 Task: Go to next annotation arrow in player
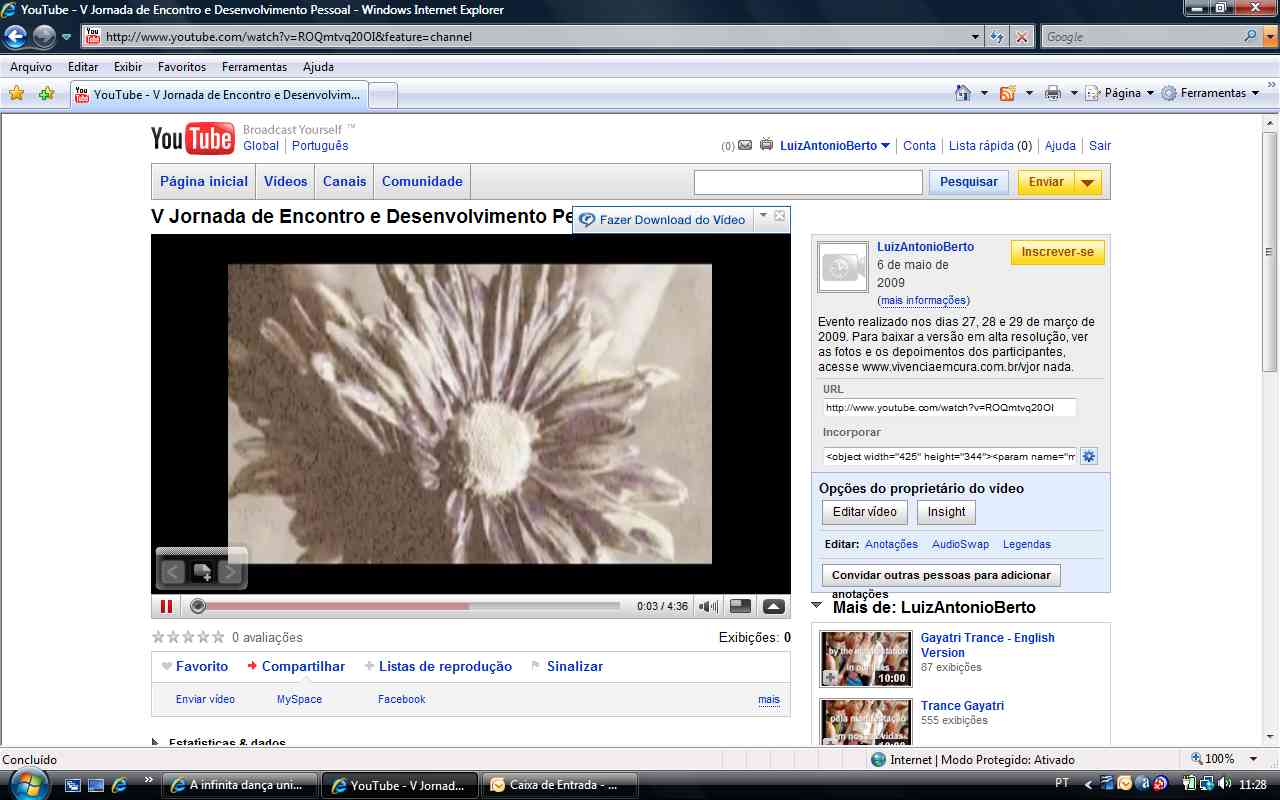tap(230, 572)
